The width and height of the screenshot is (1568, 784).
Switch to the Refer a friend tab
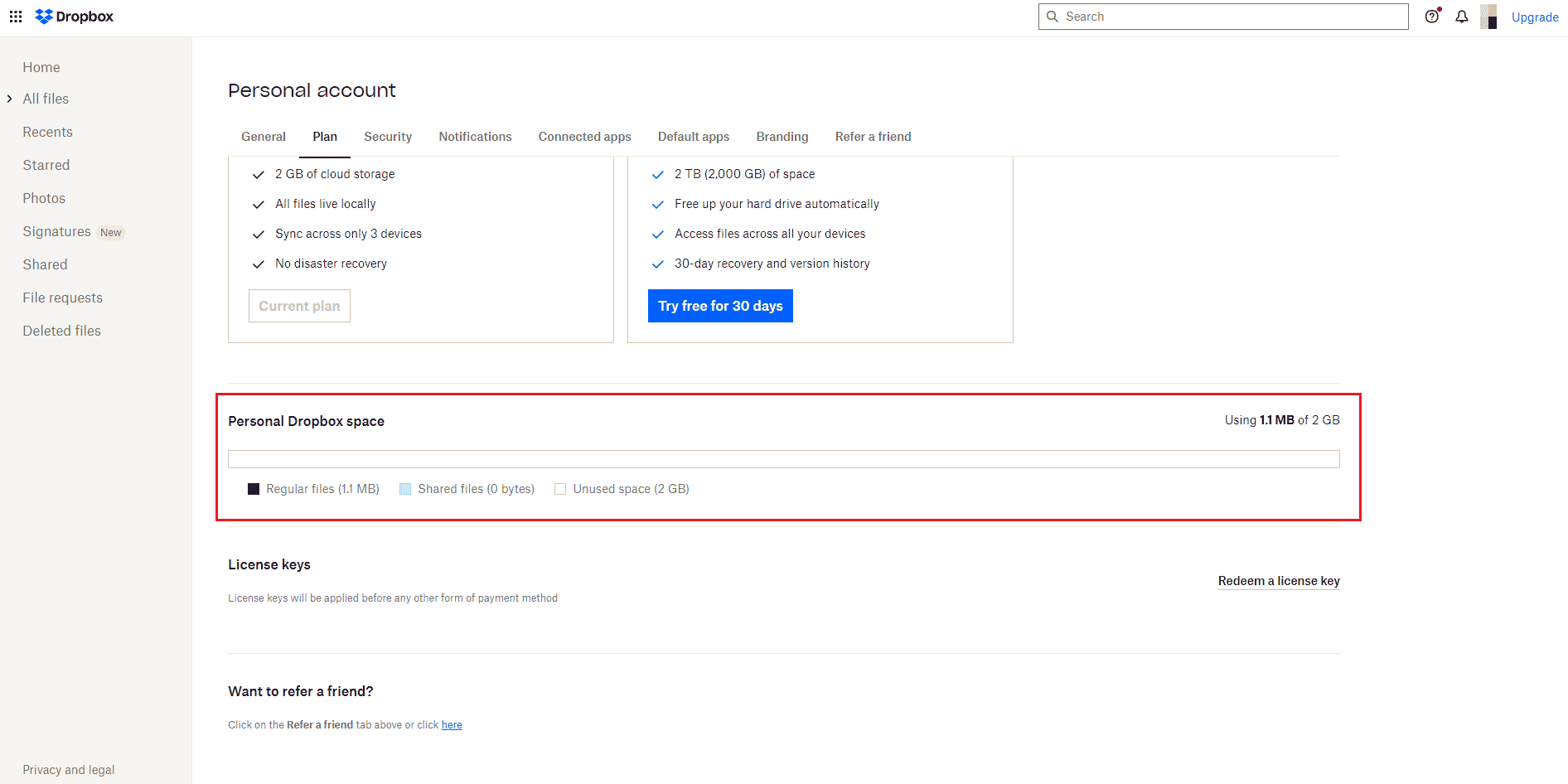click(873, 137)
